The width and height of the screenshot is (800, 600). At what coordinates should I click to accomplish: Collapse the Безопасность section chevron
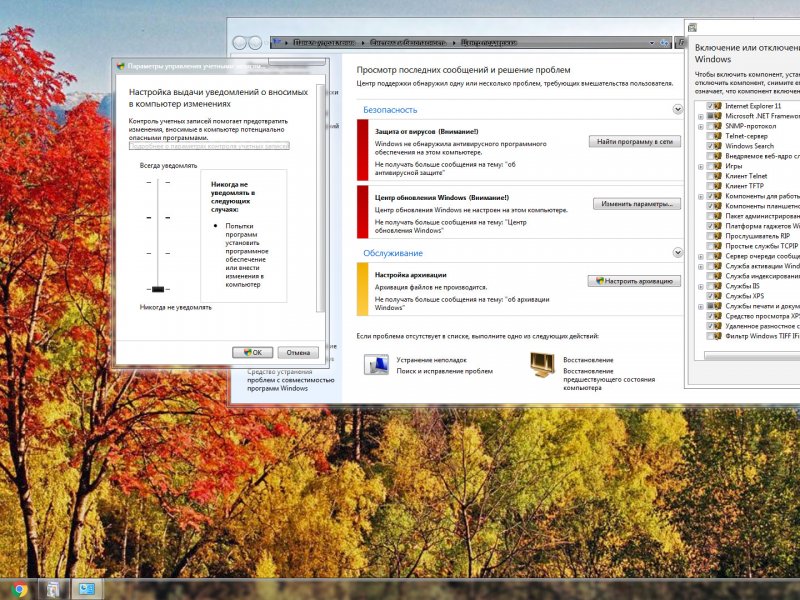coord(678,109)
